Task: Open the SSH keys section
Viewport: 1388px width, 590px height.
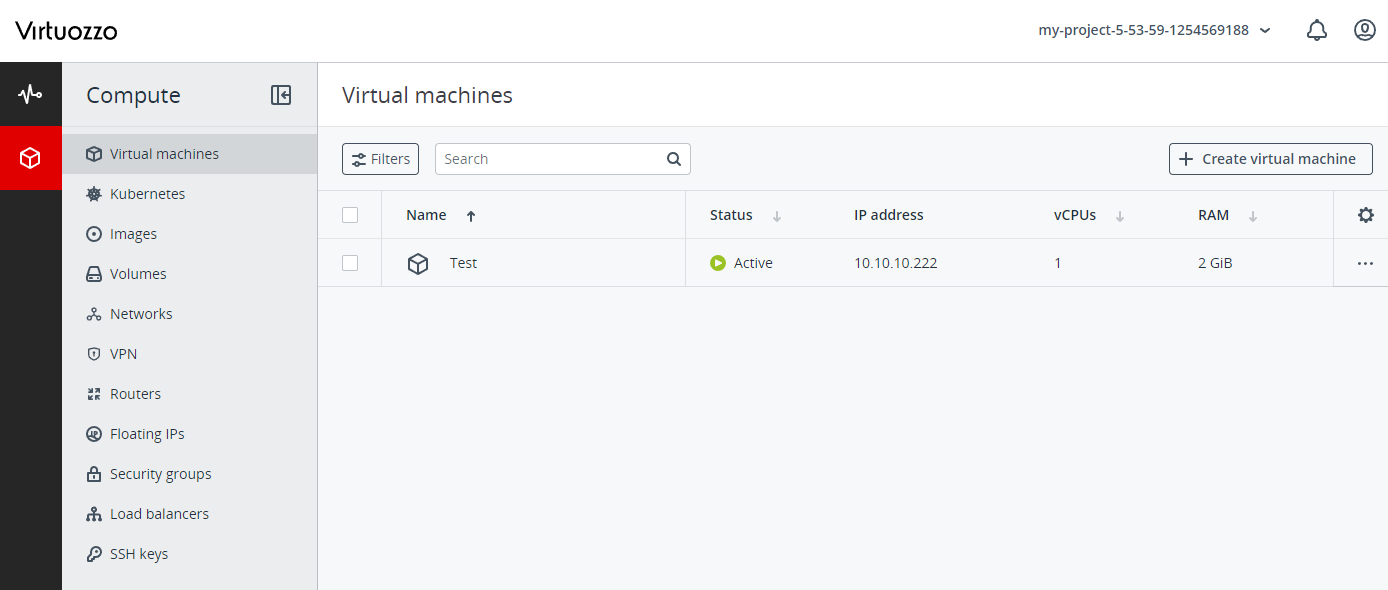Action: (137, 553)
